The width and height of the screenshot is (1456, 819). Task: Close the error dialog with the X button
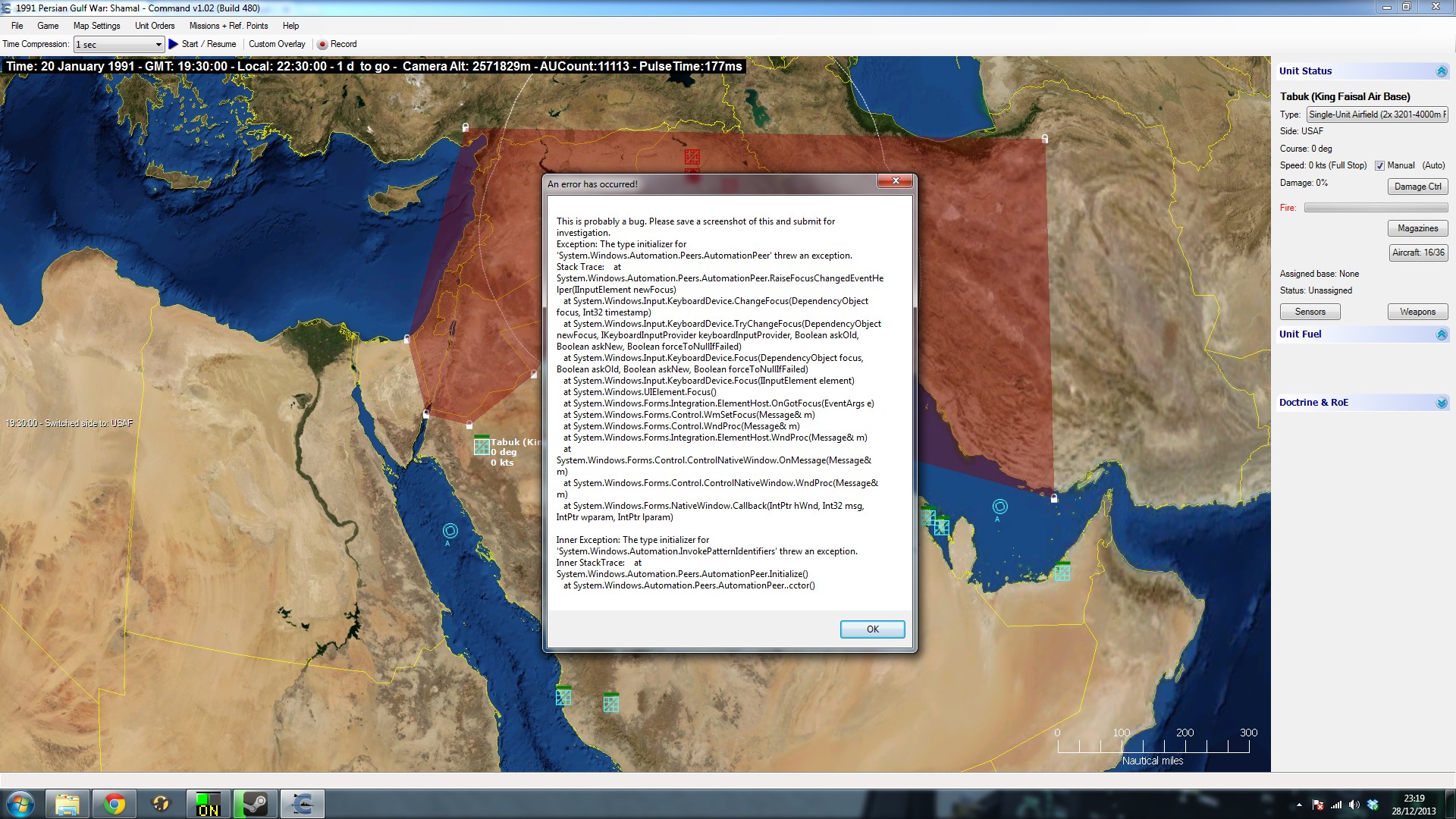pos(896,180)
